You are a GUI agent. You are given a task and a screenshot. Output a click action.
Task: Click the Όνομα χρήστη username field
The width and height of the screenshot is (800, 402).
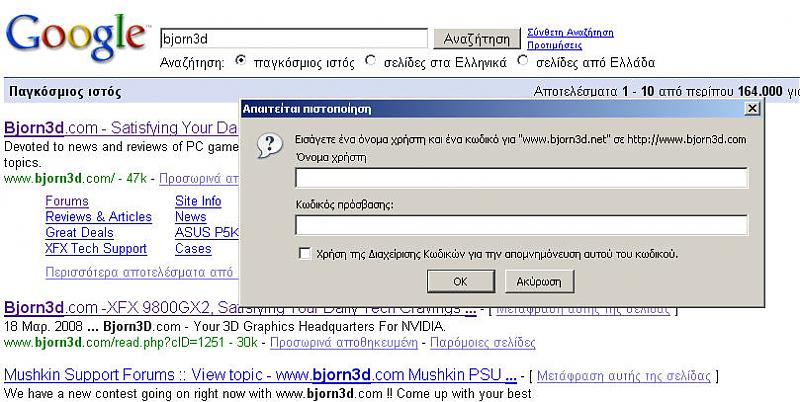point(521,178)
